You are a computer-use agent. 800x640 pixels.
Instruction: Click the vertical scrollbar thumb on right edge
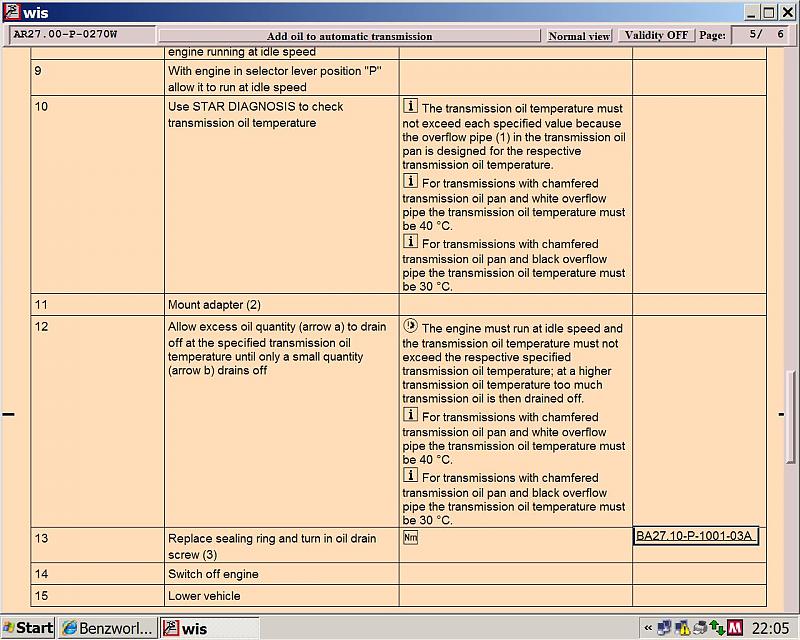click(x=791, y=416)
